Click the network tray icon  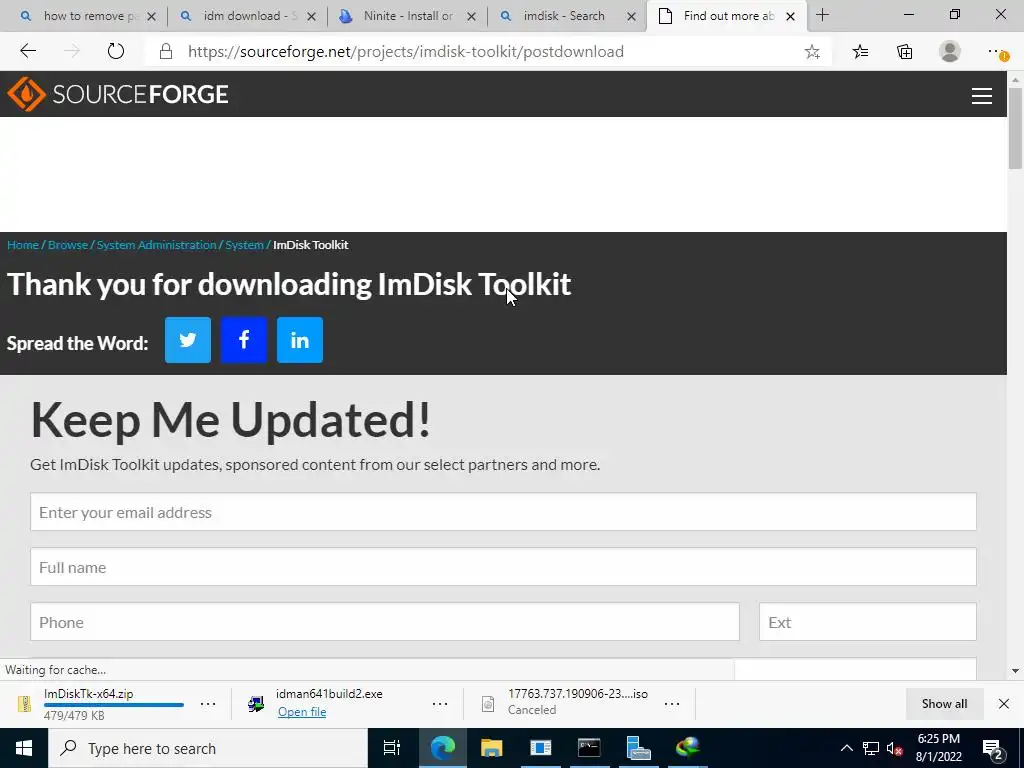(x=871, y=748)
